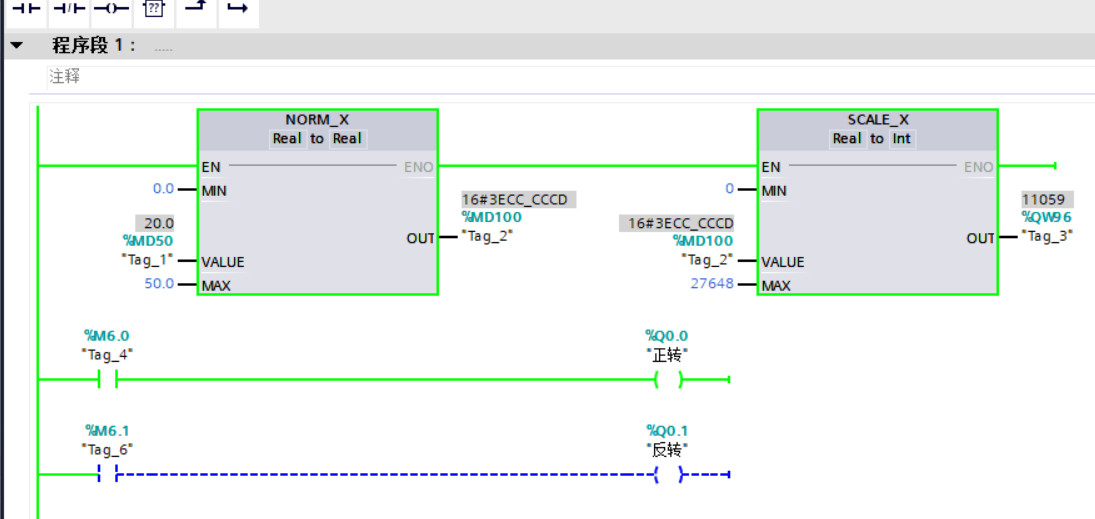Click the open branch toolbar icon
This screenshot has width=1095, height=519.
196,8
